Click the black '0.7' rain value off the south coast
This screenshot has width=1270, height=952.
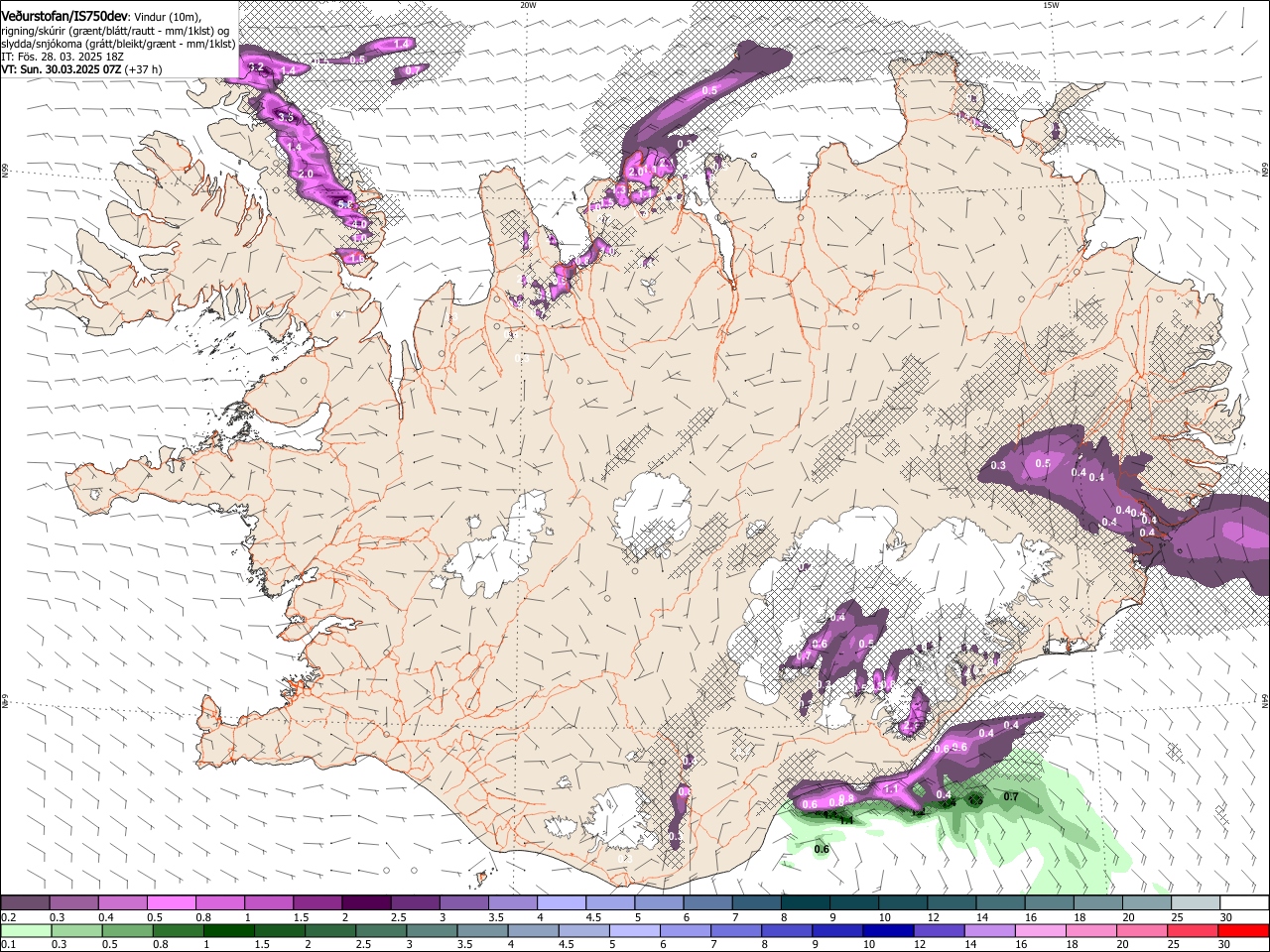[x=1011, y=797]
